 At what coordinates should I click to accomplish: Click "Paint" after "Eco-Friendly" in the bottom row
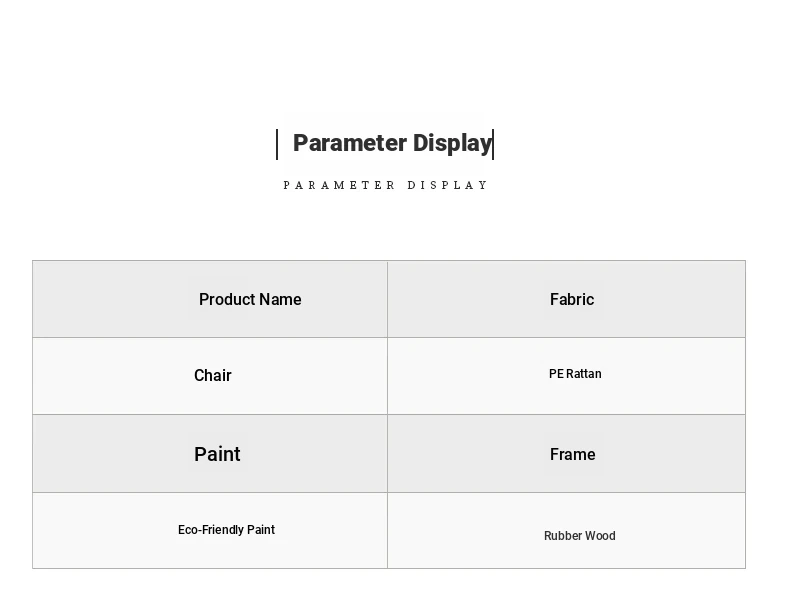[261, 530]
